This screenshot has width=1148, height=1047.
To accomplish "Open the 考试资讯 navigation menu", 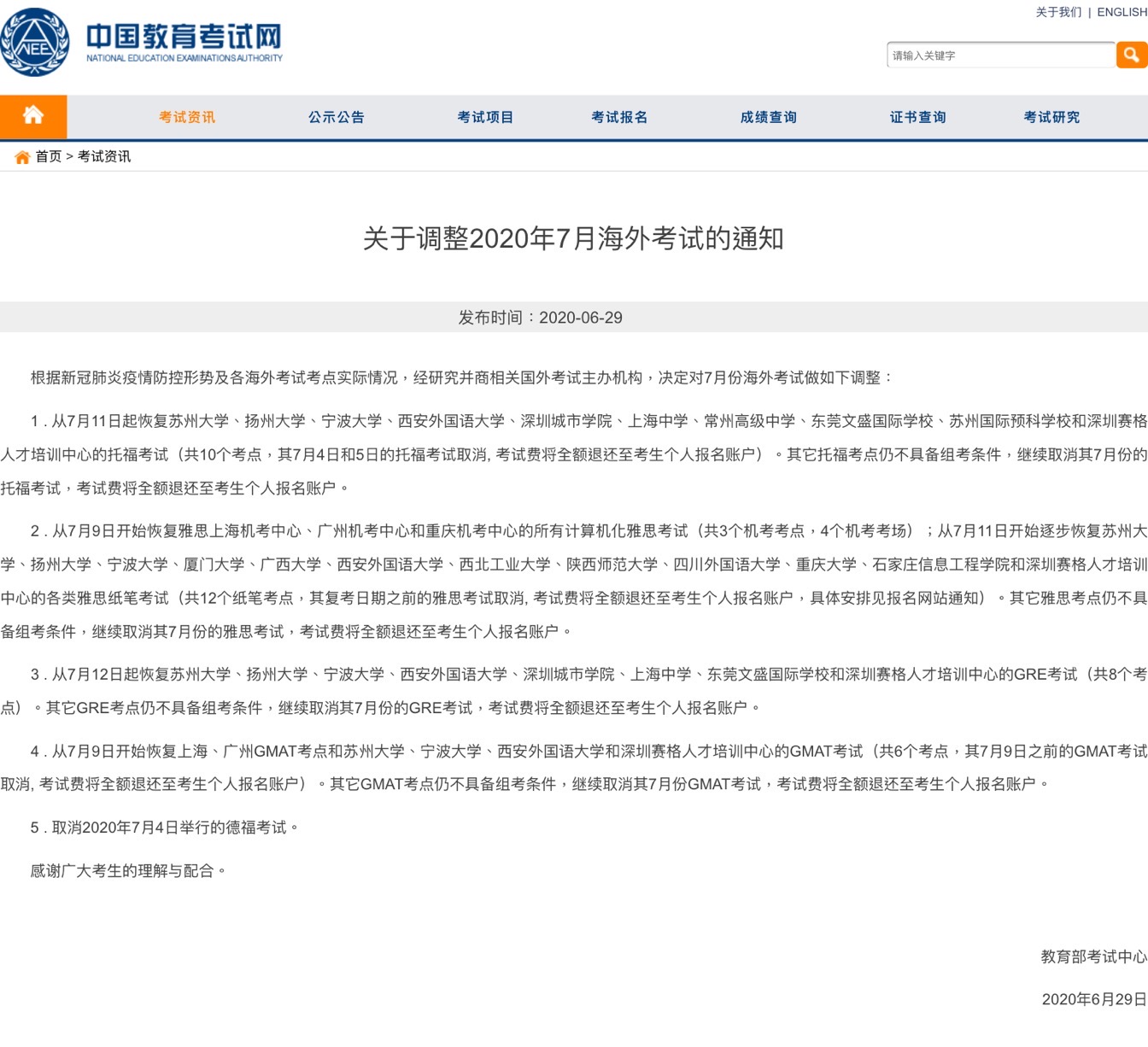I will coord(185,116).
